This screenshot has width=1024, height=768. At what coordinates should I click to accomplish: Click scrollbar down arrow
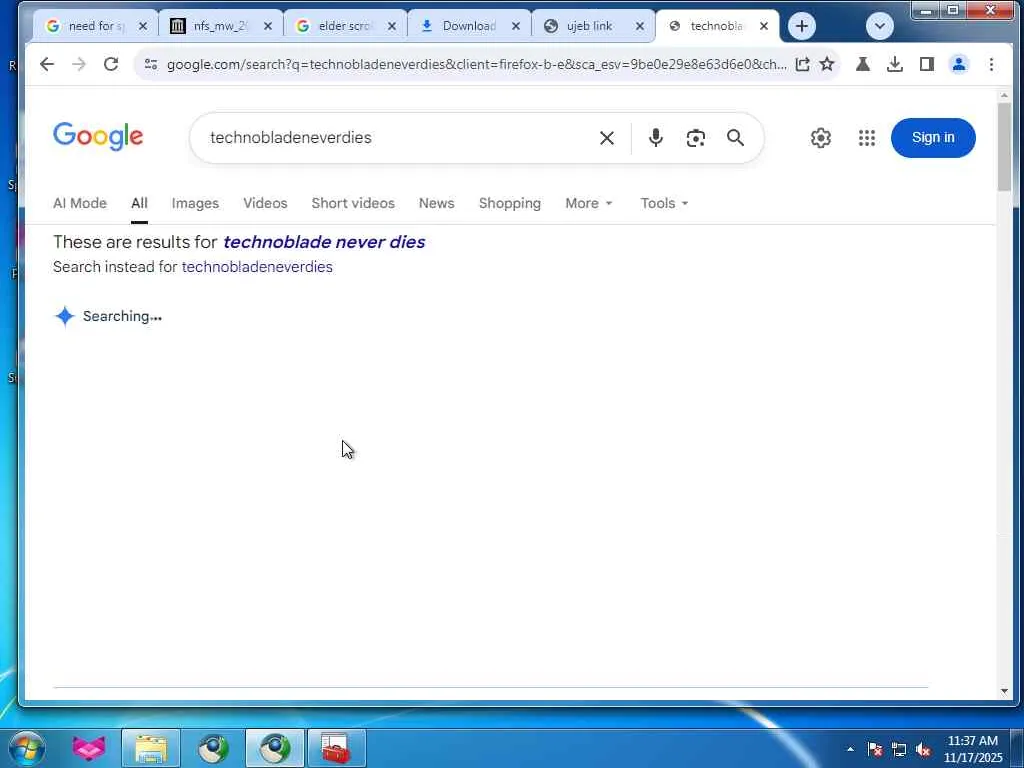point(1004,691)
